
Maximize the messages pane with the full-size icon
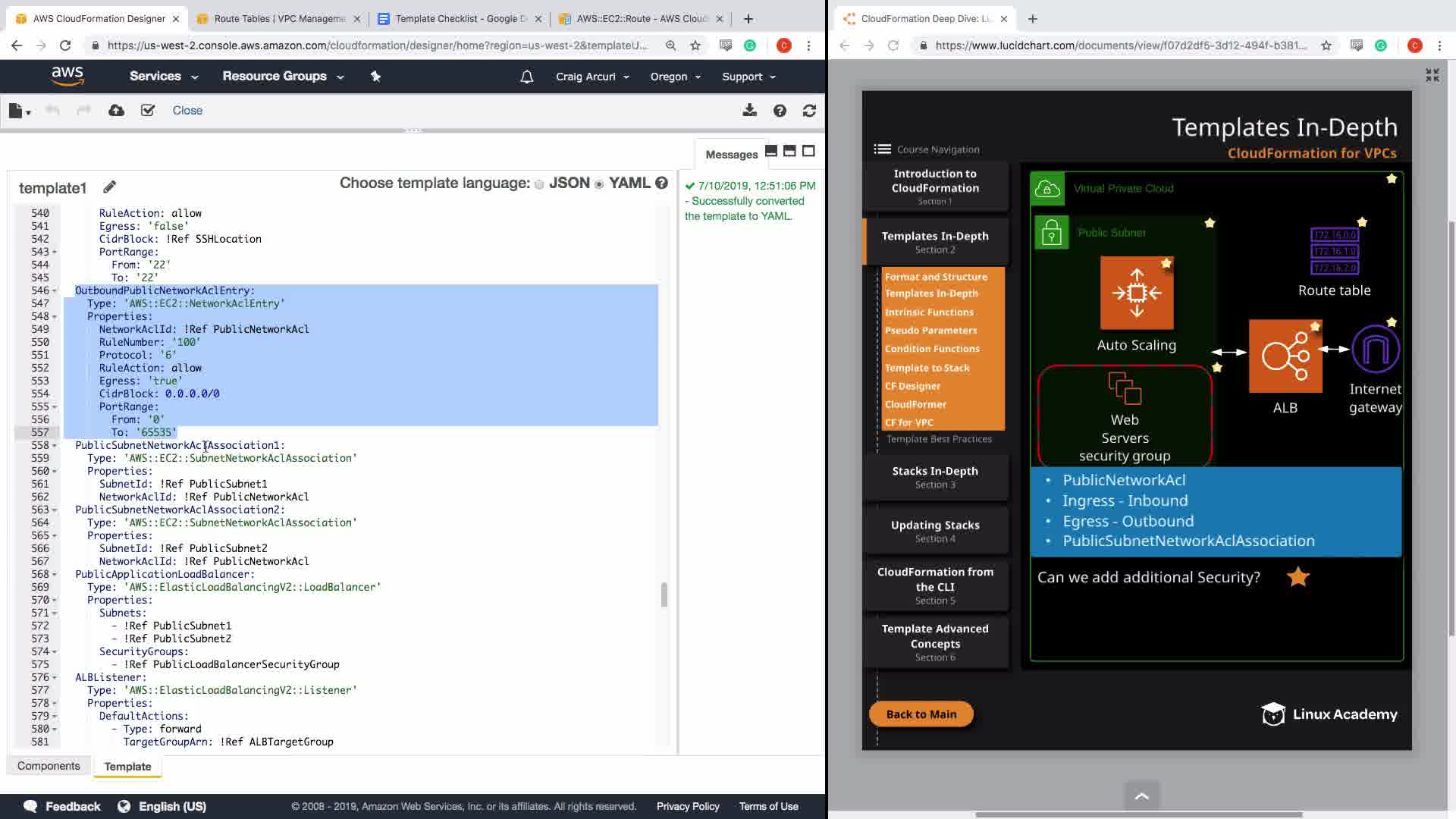point(808,151)
